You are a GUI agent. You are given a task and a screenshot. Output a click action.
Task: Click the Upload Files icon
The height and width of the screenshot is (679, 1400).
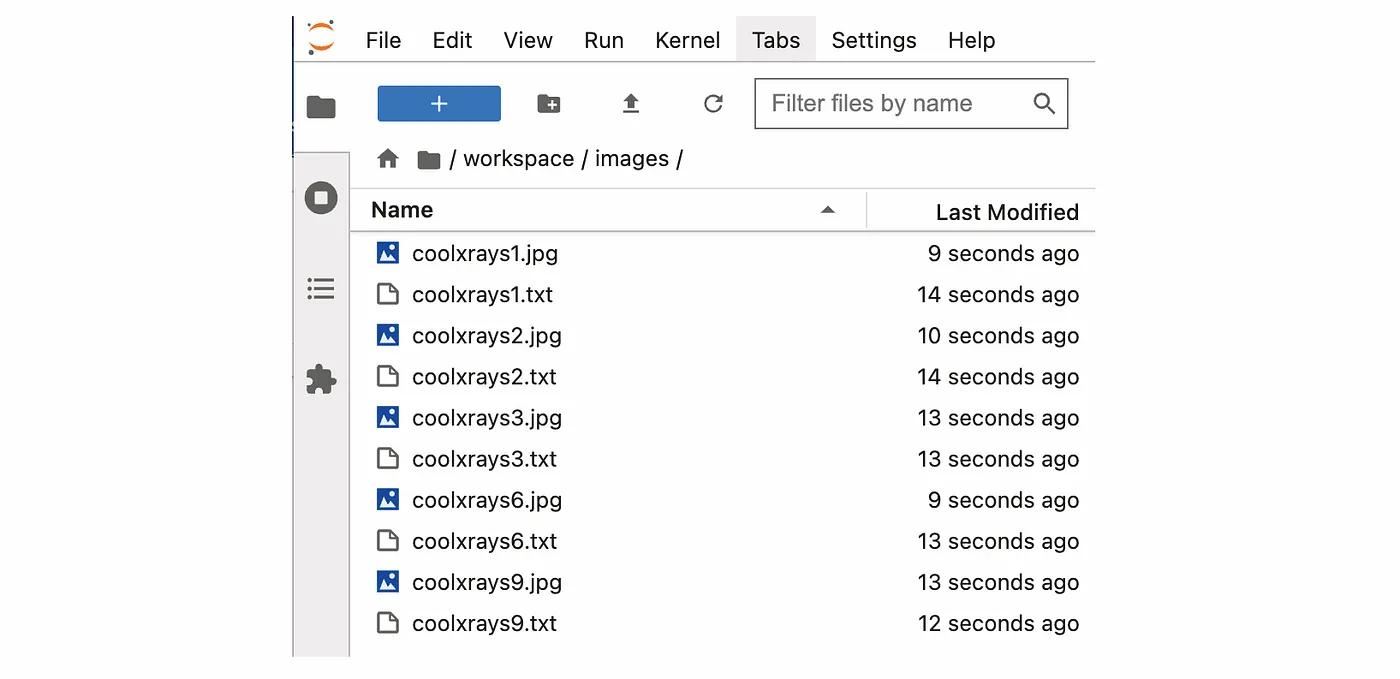point(631,103)
